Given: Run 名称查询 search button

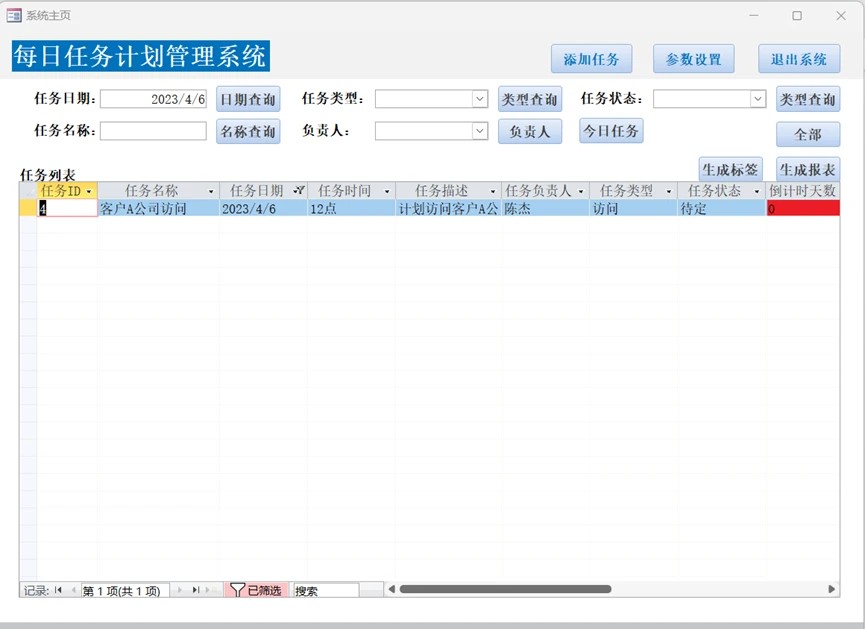Looking at the screenshot, I should 248,131.
